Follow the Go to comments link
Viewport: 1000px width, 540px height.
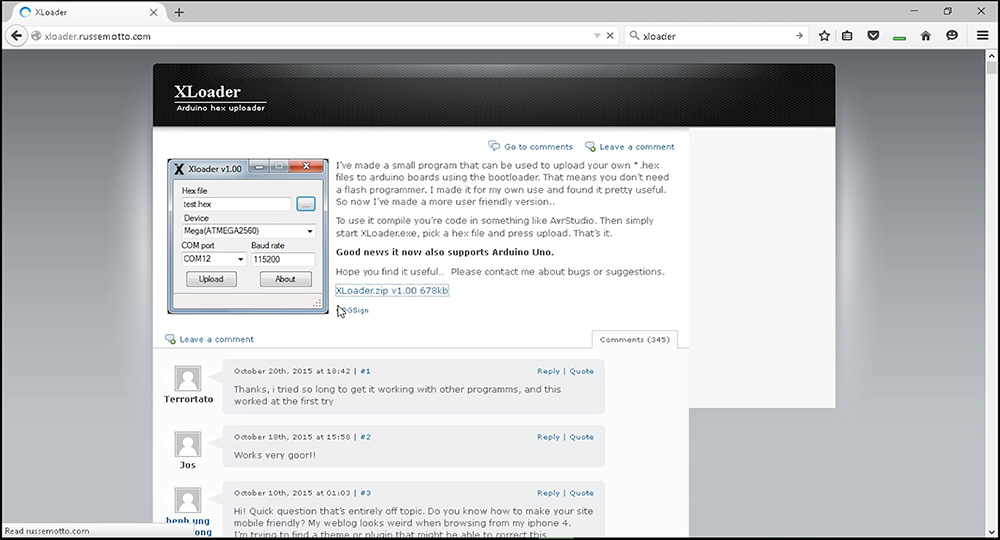point(538,147)
